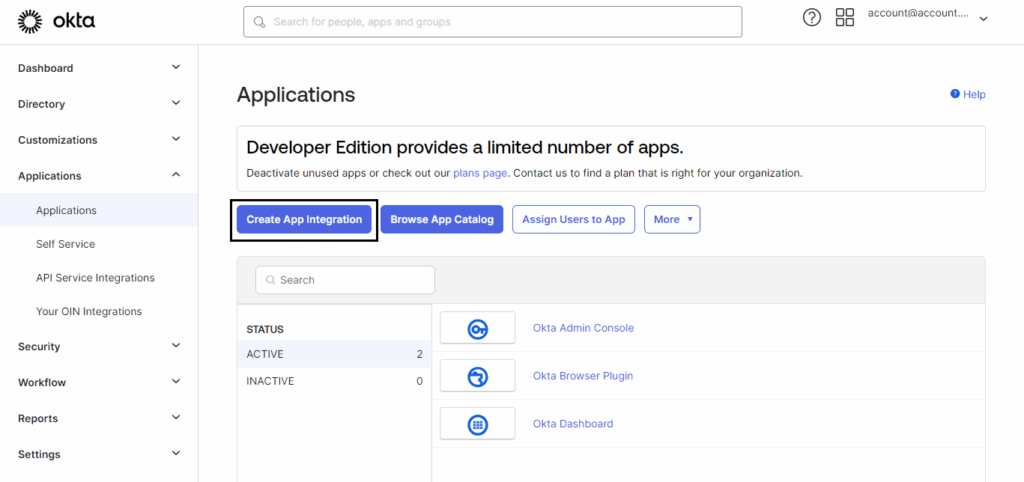
Task: Click the applications list Search field
Action: point(345,280)
